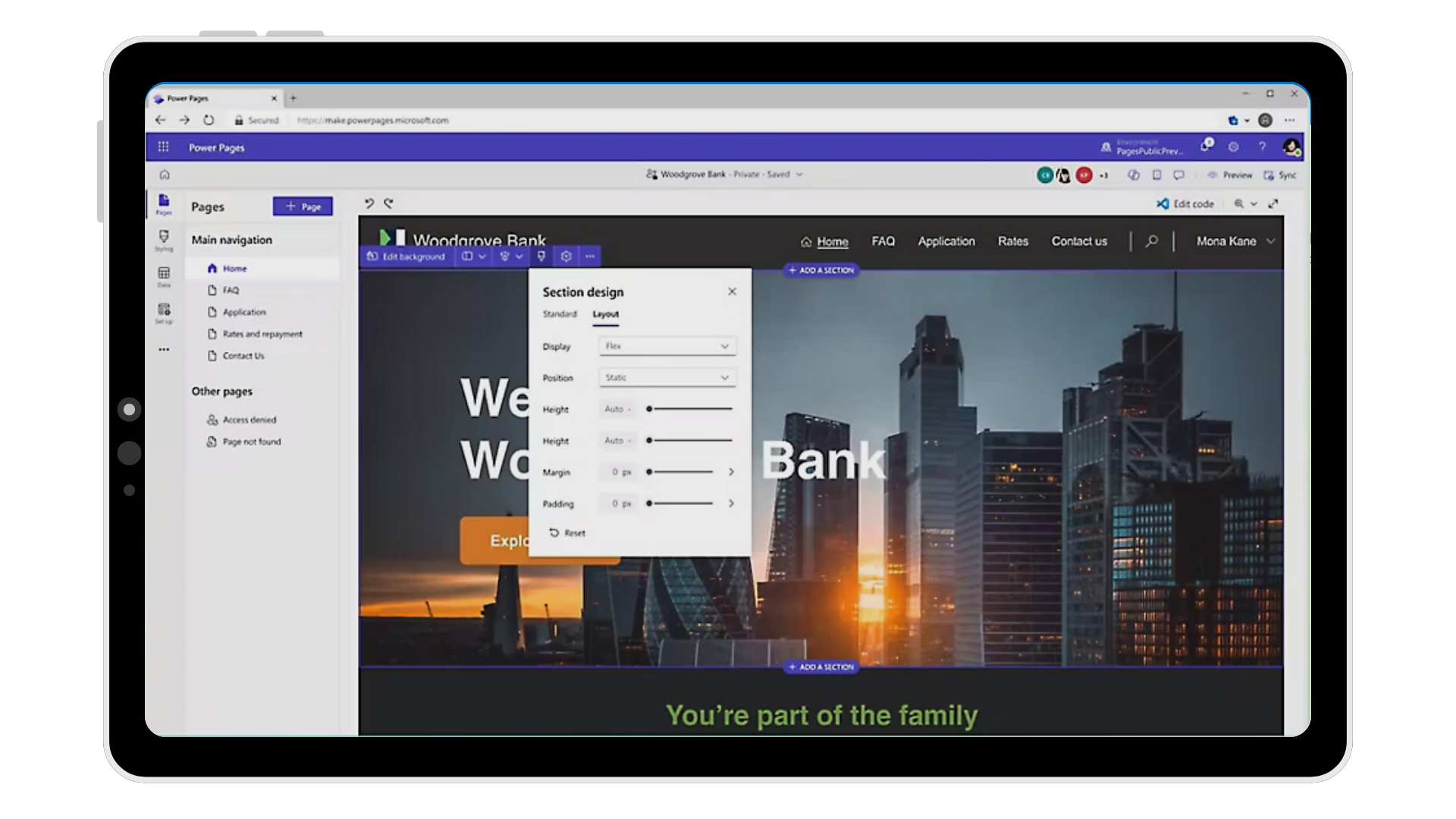Open the zoom level dropdown chevron
The image size is (1456, 819).
click(x=1254, y=203)
